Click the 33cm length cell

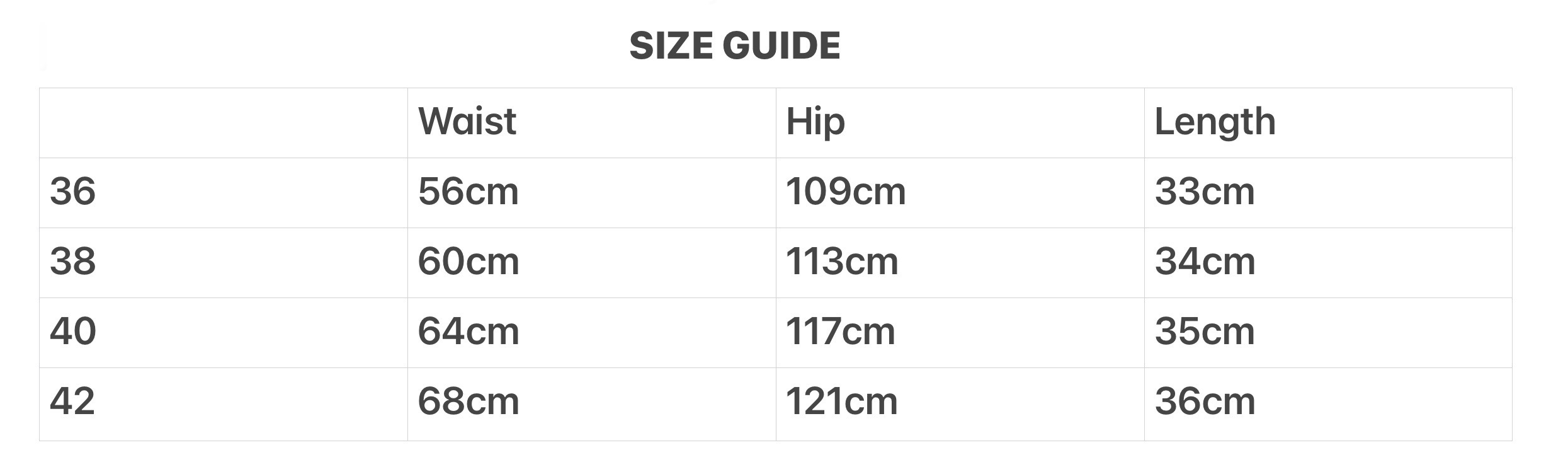[1204, 191]
